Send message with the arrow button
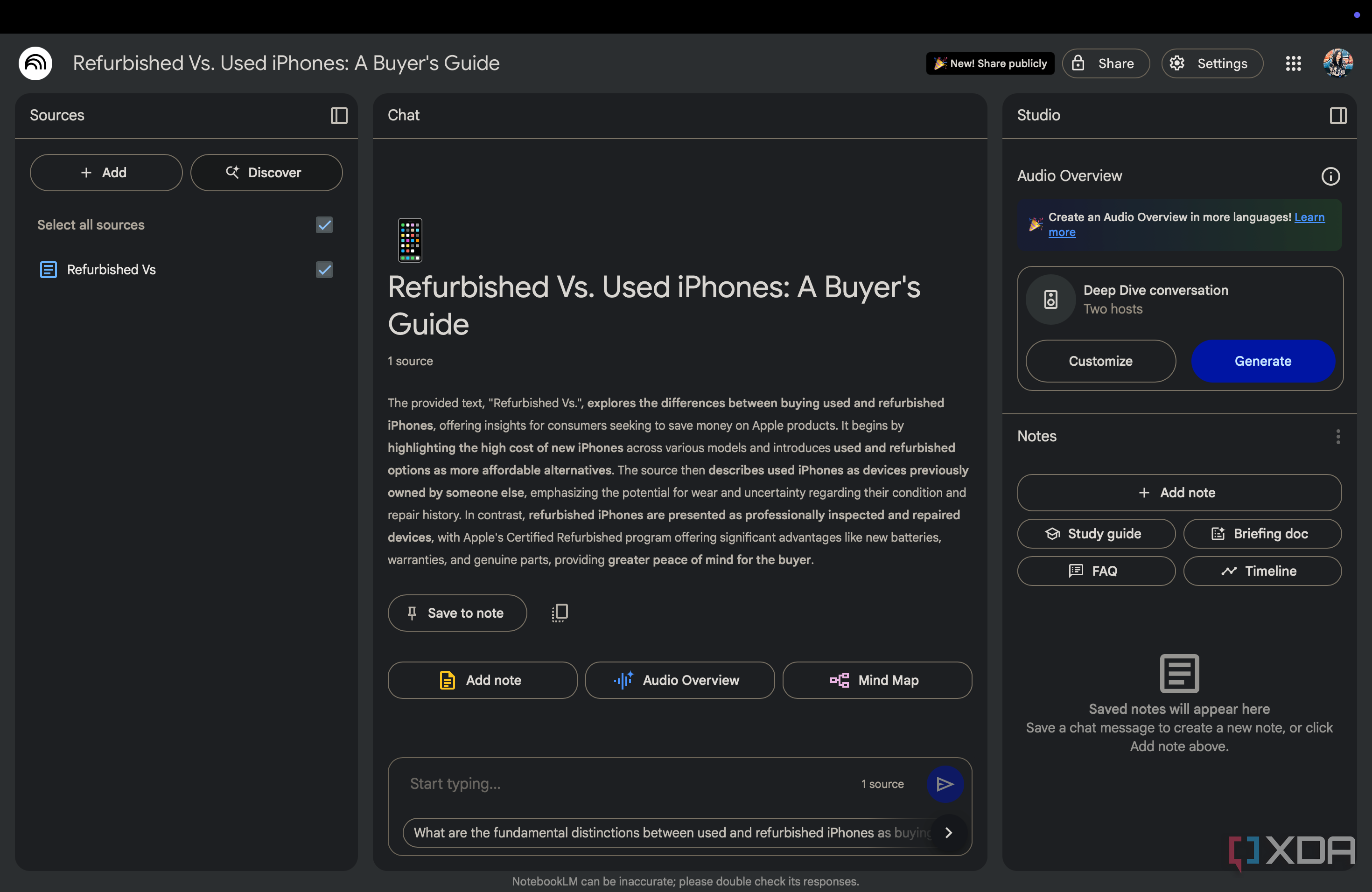Image resolution: width=1372 pixels, height=892 pixels. tap(945, 784)
